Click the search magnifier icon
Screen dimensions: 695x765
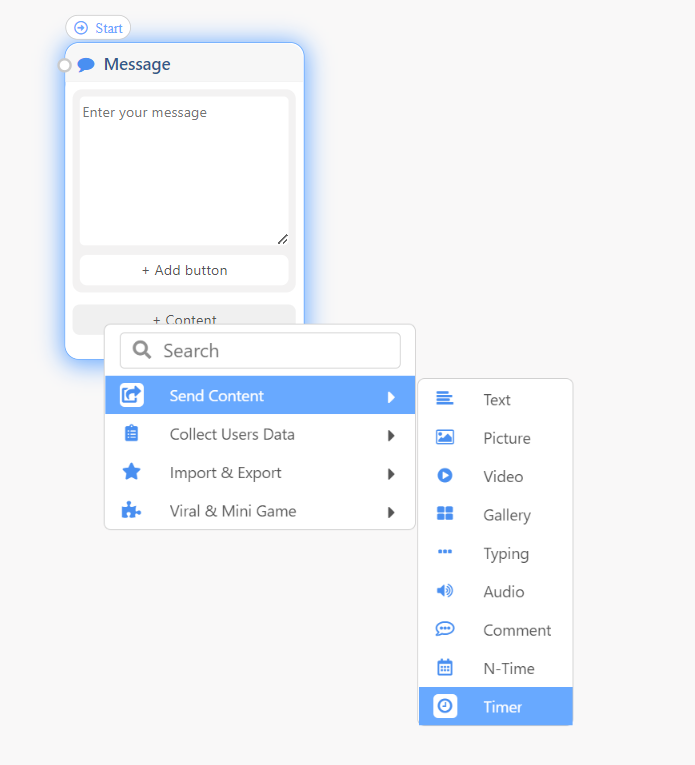click(142, 350)
